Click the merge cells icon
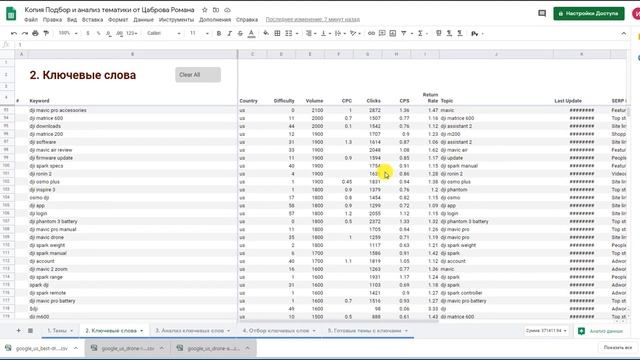Image resolution: width=640 pixels, height=360 pixels. click(x=289, y=33)
